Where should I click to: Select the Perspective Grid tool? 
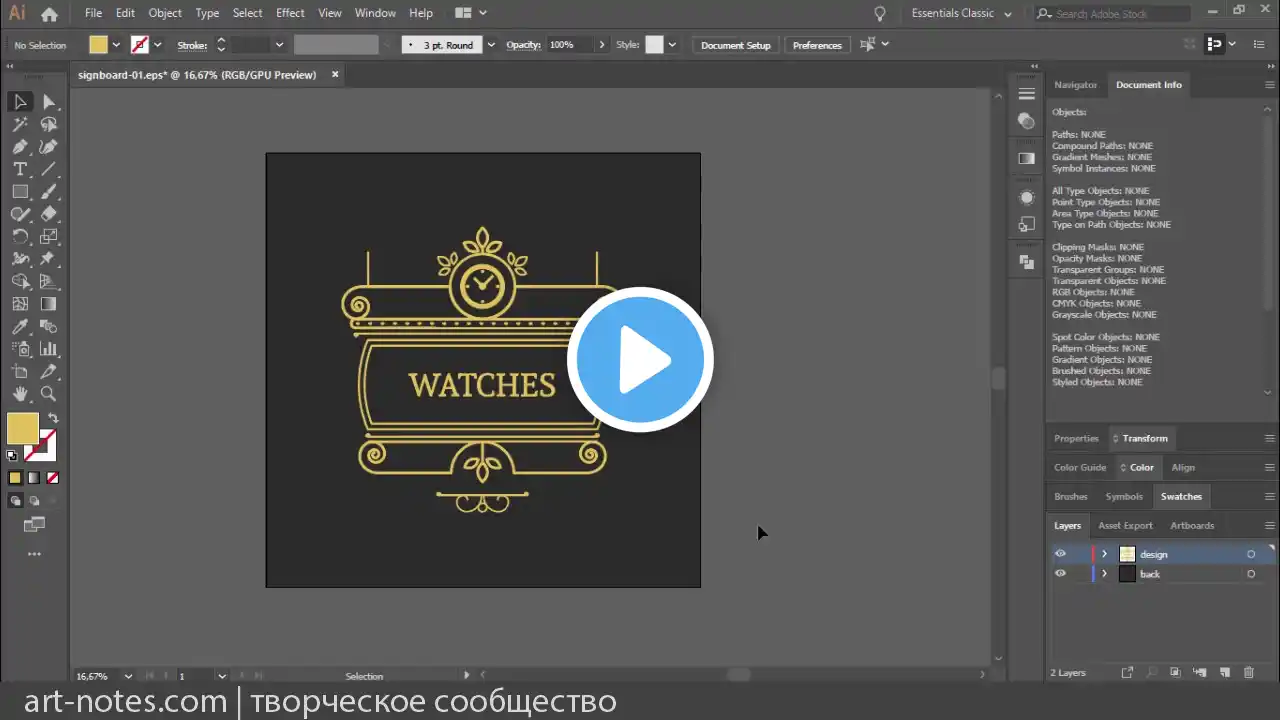click(x=48, y=282)
